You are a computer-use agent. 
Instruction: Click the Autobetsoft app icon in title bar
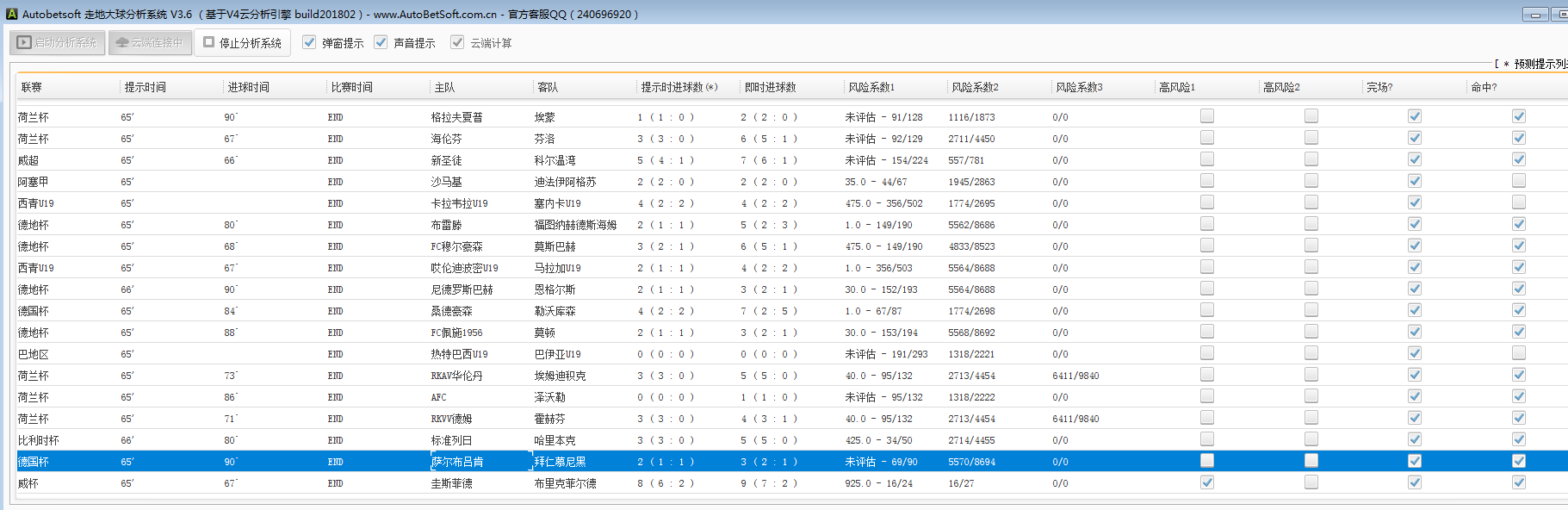(x=11, y=14)
